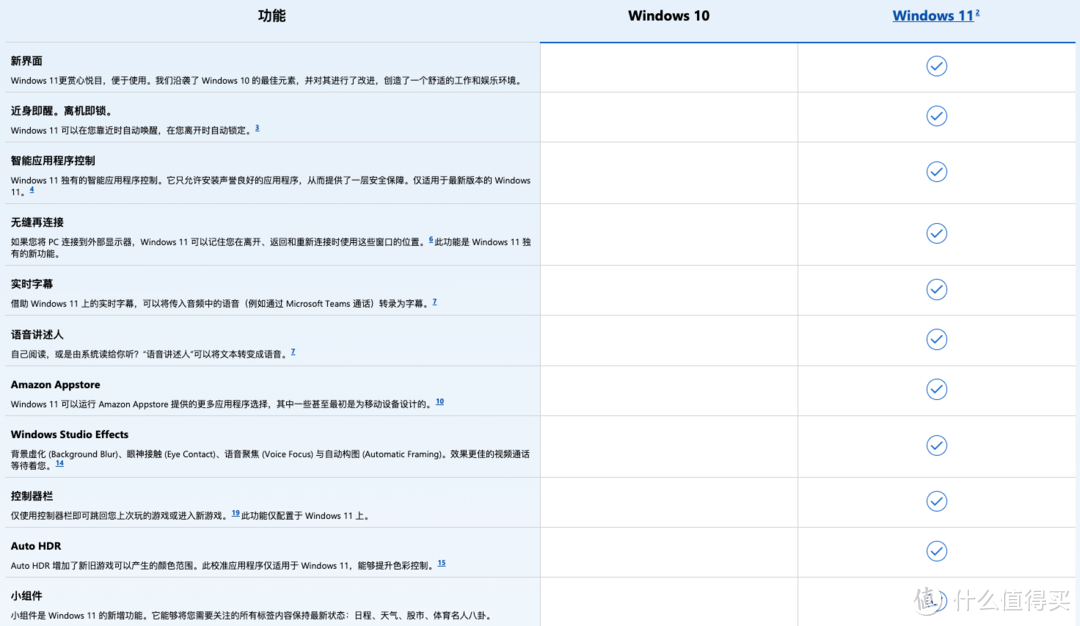Click the checkmark icon in the 控制器栏 row
This screenshot has height=626, width=1080.
tap(936, 501)
